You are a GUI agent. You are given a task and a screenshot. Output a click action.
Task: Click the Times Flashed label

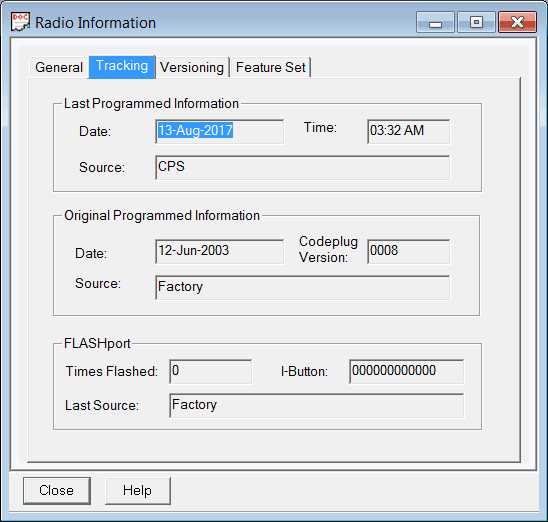point(112,371)
